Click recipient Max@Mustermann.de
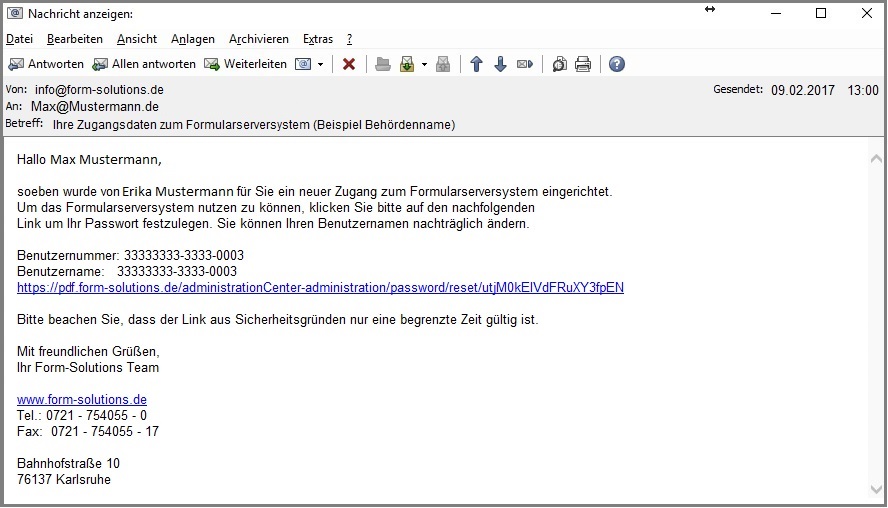Viewport: 888px width, 508px height. coord(95,106)
